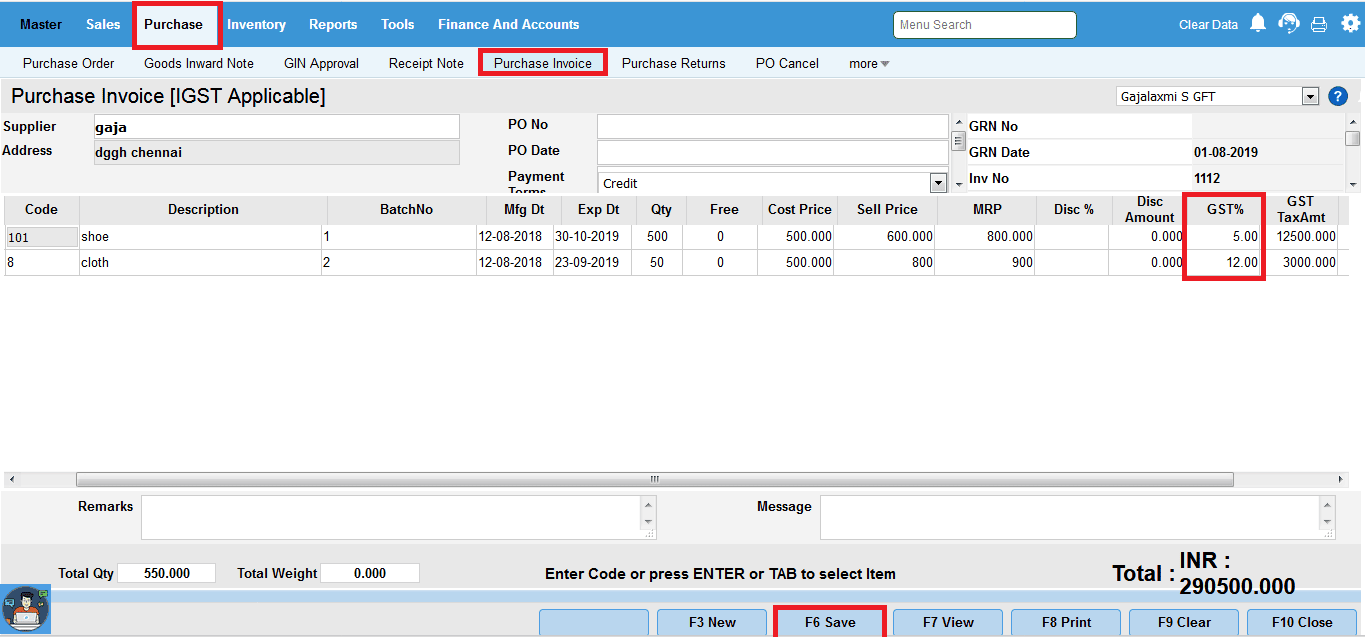Open the Finance And Accounts menu
The height and width of the screenshot is (637, 1365).
tap(508, 24)
